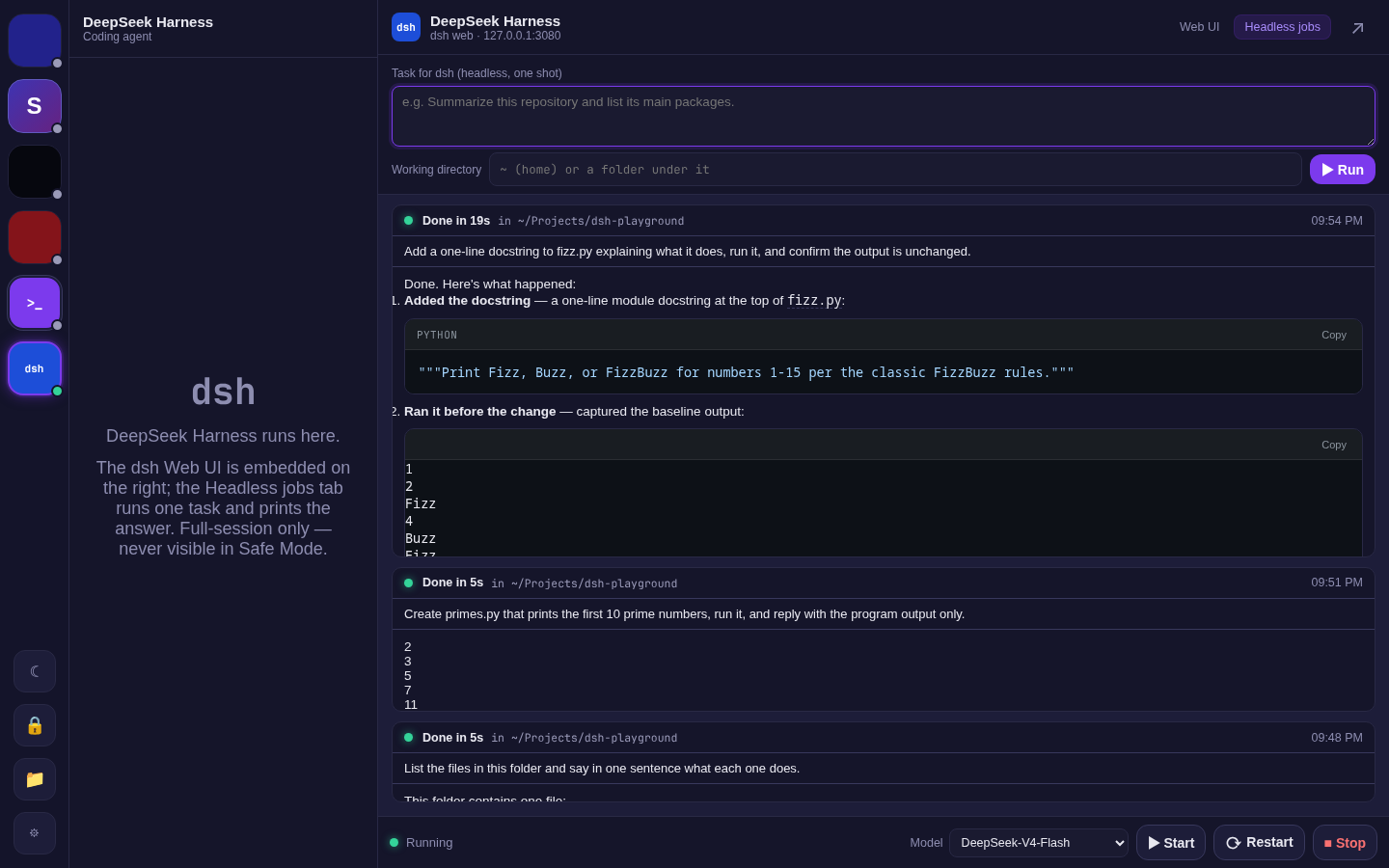Click the 'dsh web · 127.0.0.1:3080' subtitle
The height and width of the screenshot is (868, 1389).
(495, 36)
